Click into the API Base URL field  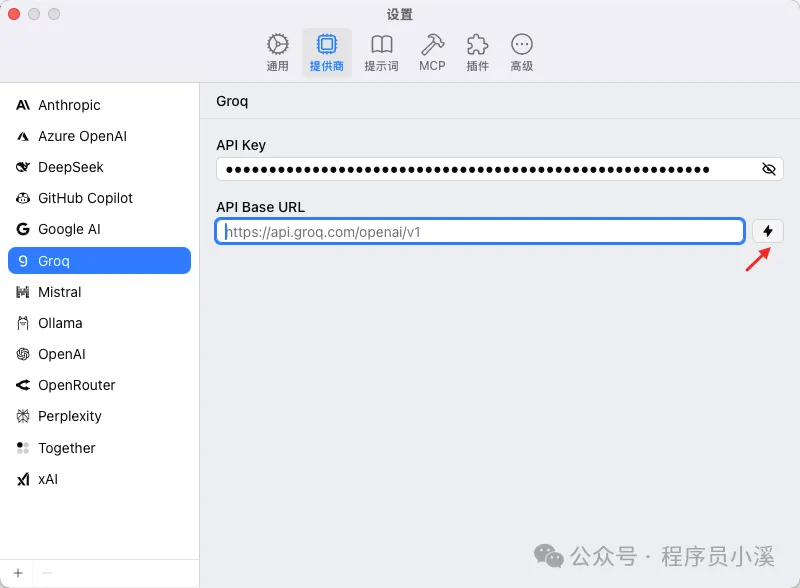click(480, 232)
